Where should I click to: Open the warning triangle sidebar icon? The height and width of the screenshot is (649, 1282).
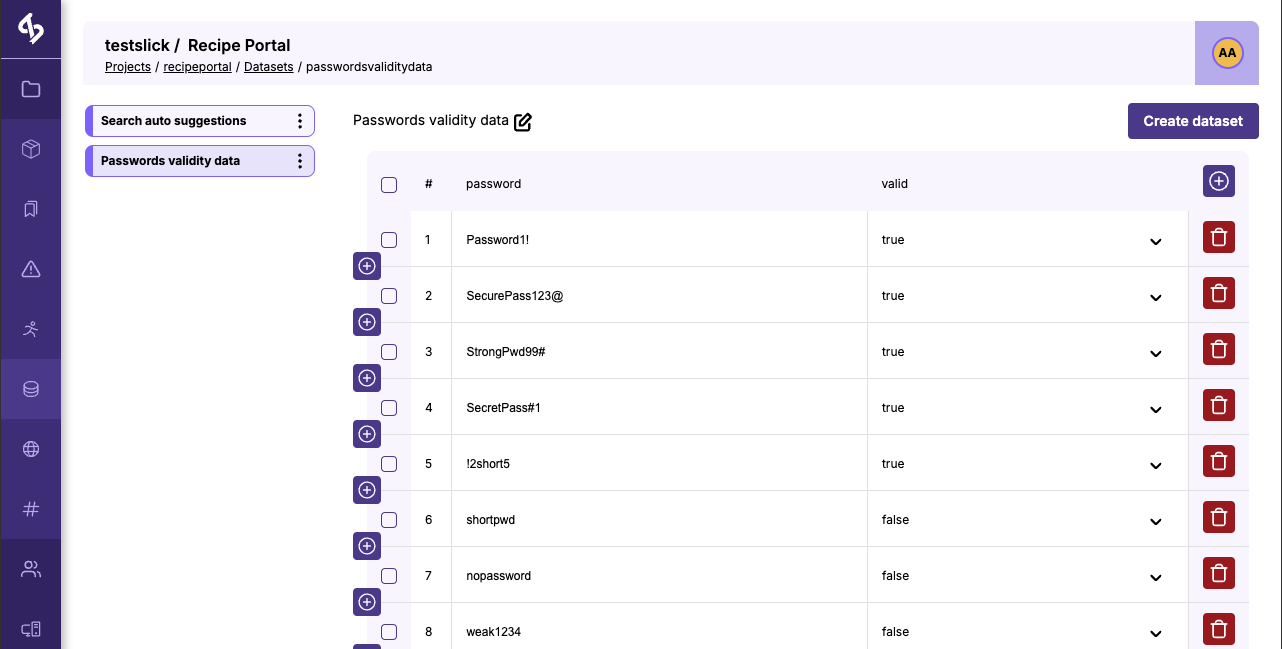click(x=31, y=269)
